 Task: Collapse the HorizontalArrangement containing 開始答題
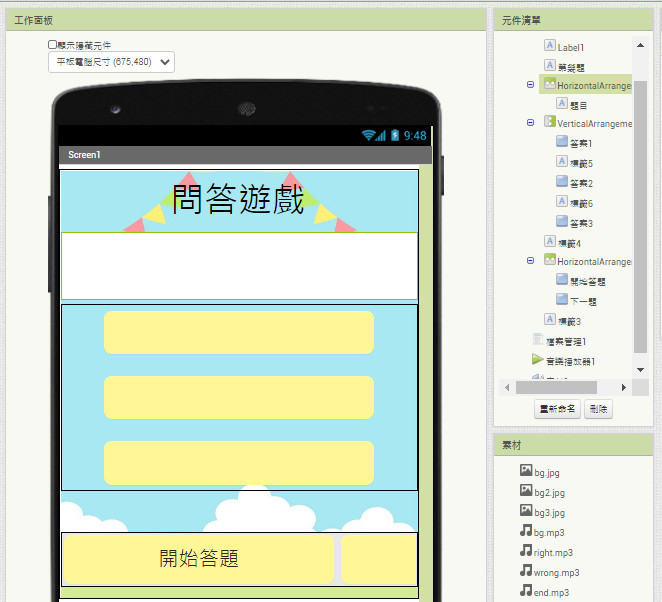(531, 260)
